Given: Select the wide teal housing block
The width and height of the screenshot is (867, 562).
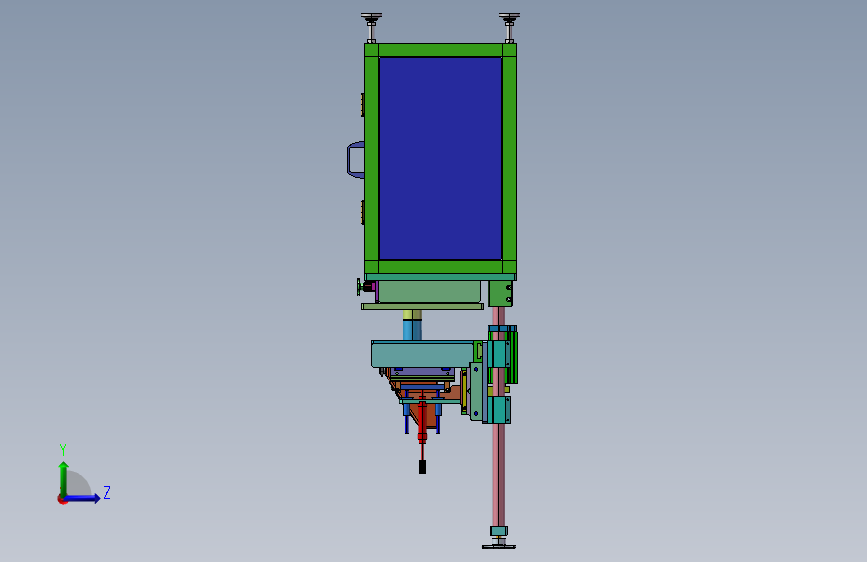Looking at the screenshot, I should tap(423, 355).
